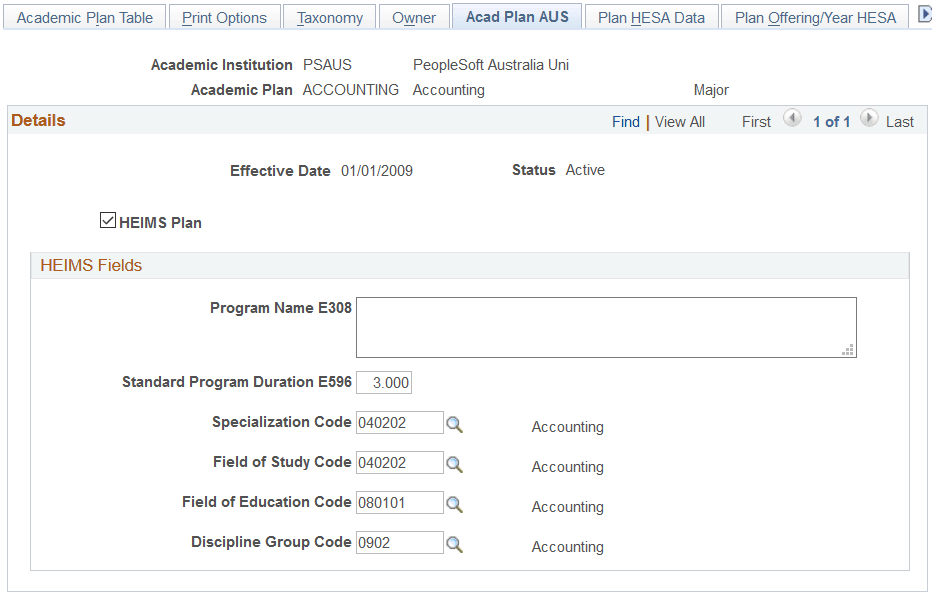Open Discipline Group Code lookup magnifier
Screen dimensions: 932x595
coord(454,544)
